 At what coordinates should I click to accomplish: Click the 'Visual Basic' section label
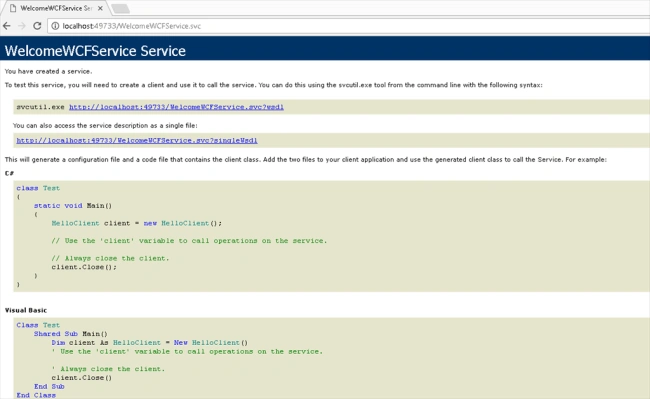(26, 310)
